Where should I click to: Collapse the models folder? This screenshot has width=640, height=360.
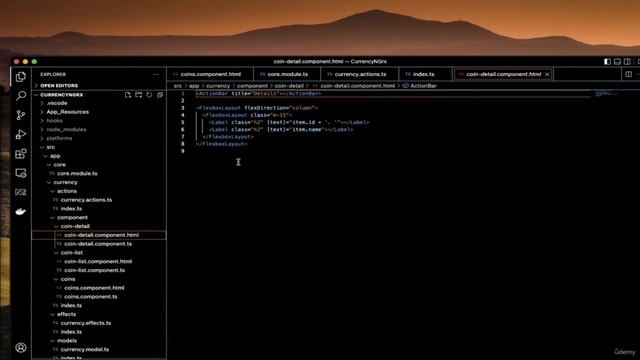click(x=99, y=340)
